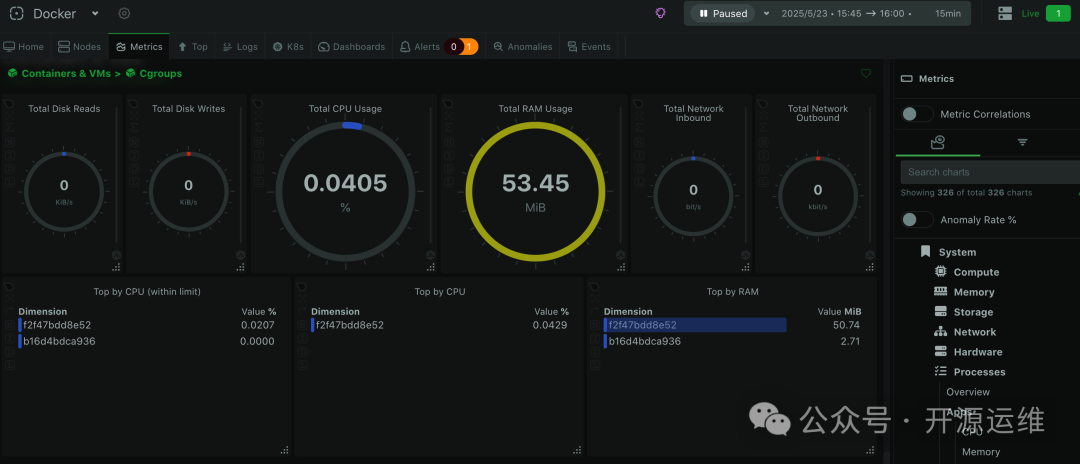
Task: Click Dimension header in Top by CPU (within limit)
Action: coord(43,311)
